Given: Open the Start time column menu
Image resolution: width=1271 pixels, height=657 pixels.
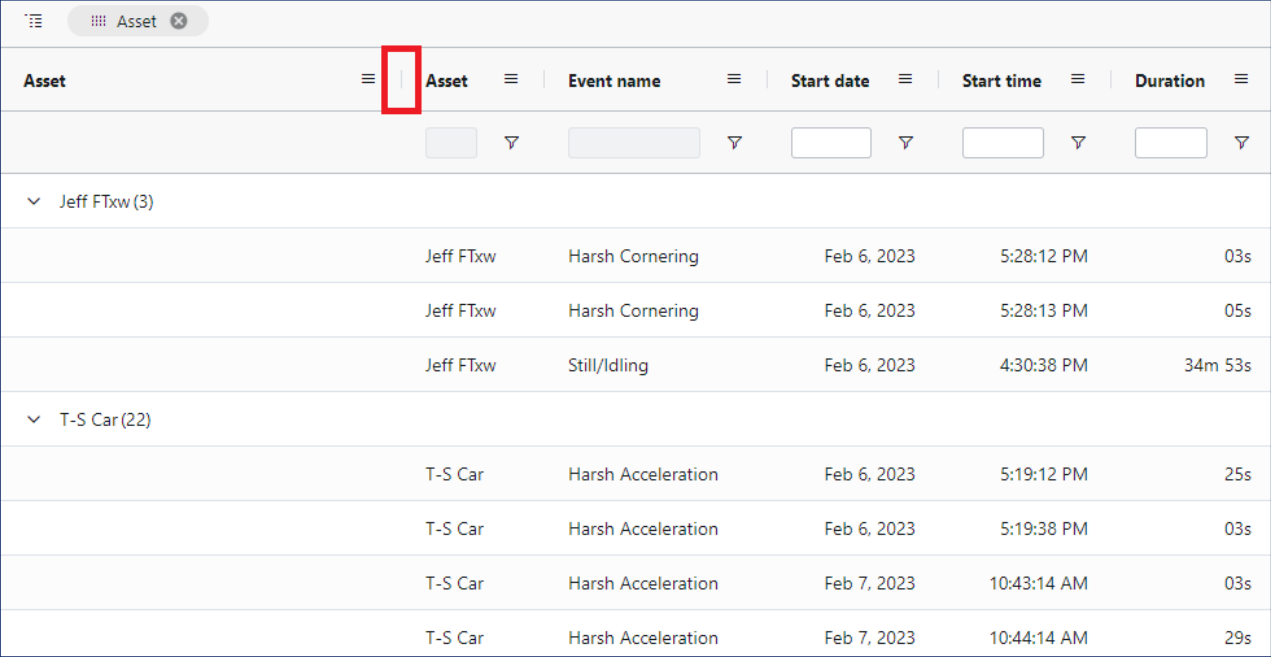Looking at the screenshot, I should coord(1078,79).
